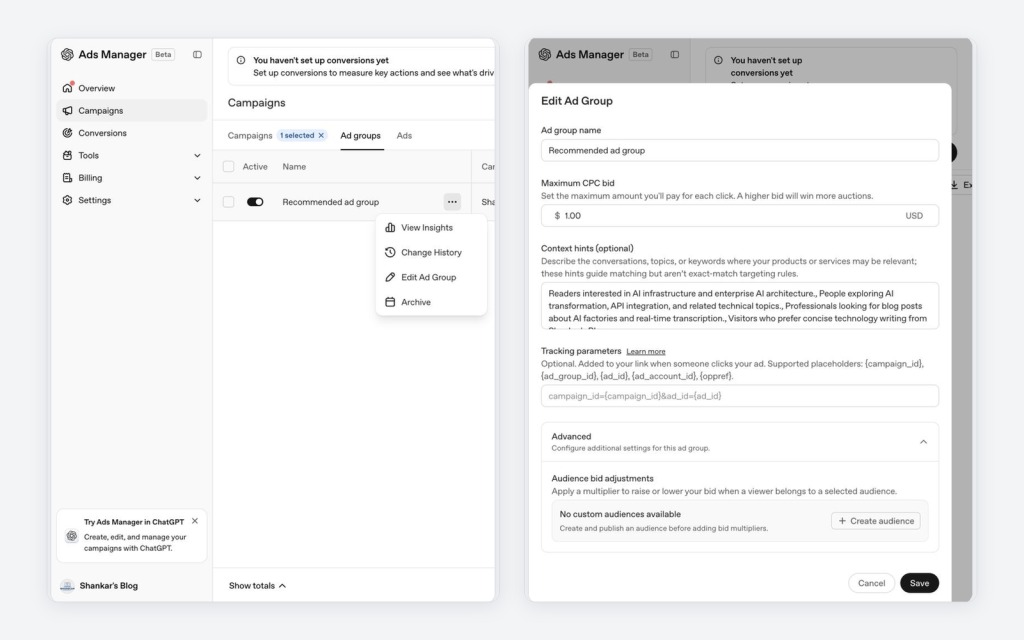Screen dimensions: 1024x640
Task: Click the Create audience button
Action: coord(876,520)
